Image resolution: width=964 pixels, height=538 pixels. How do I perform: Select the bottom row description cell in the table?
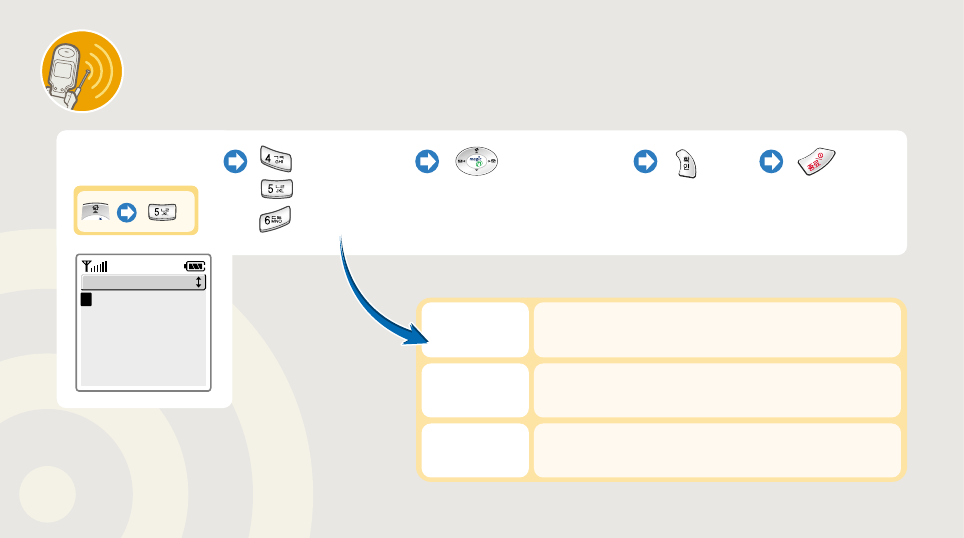[x=716, y=450]
